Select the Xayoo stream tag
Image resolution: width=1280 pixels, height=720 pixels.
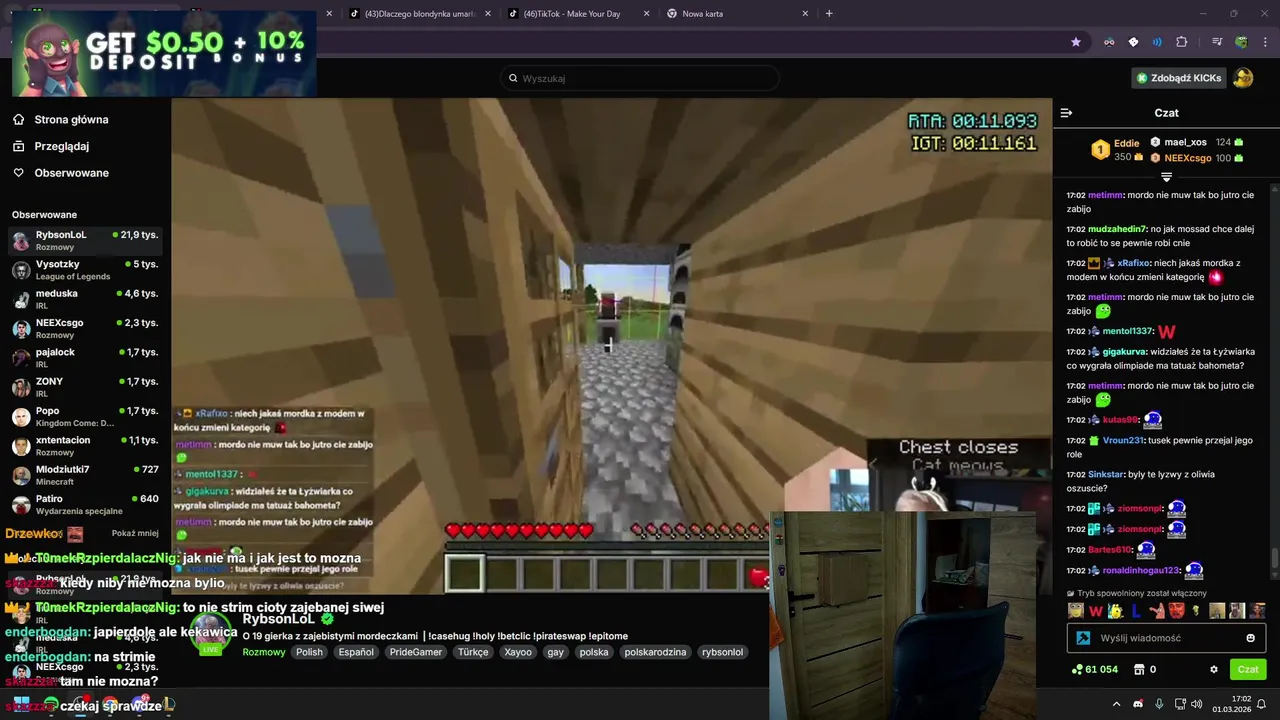[518, 652]
